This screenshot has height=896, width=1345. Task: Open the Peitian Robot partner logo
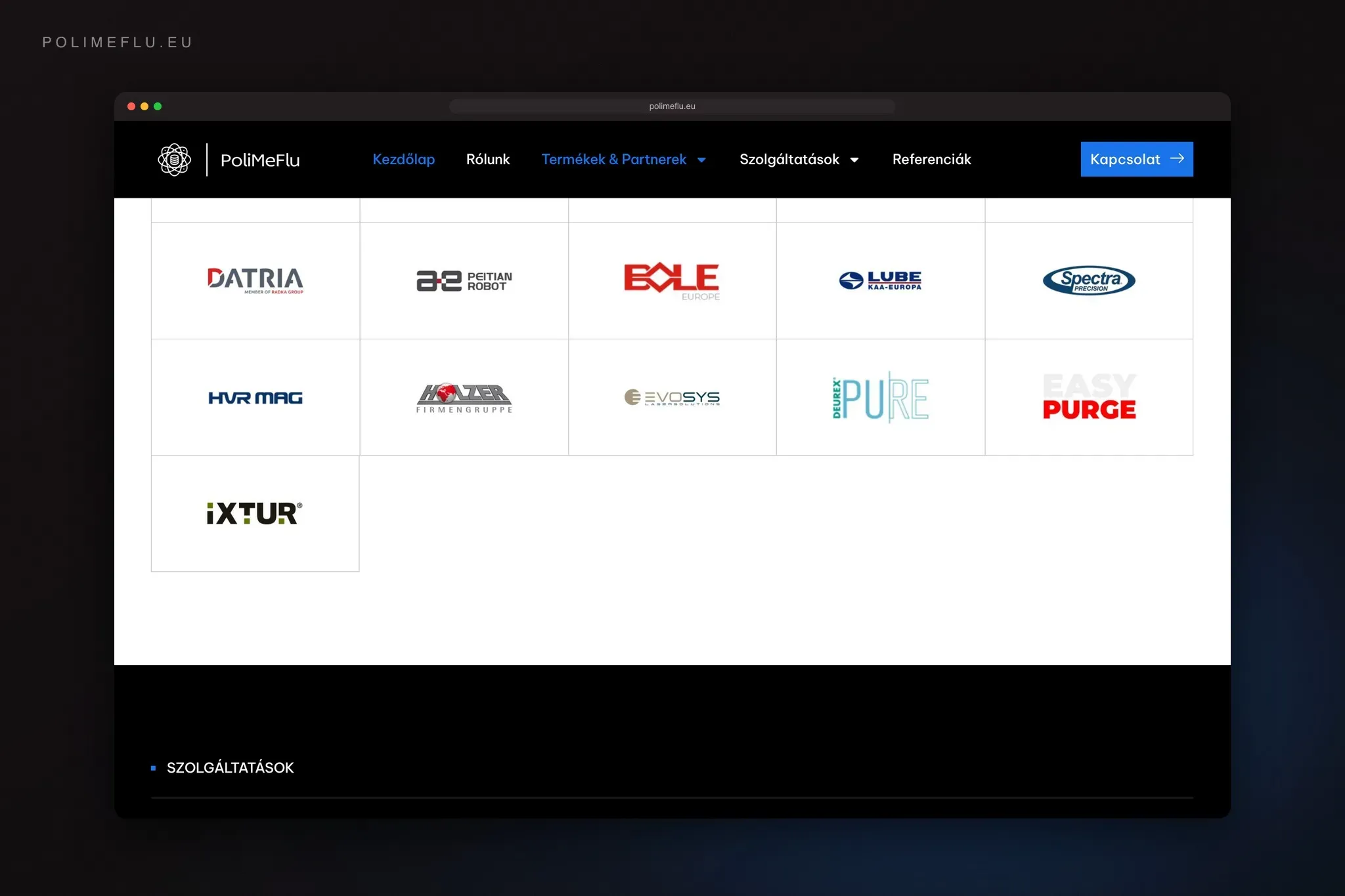click(464, 281)
